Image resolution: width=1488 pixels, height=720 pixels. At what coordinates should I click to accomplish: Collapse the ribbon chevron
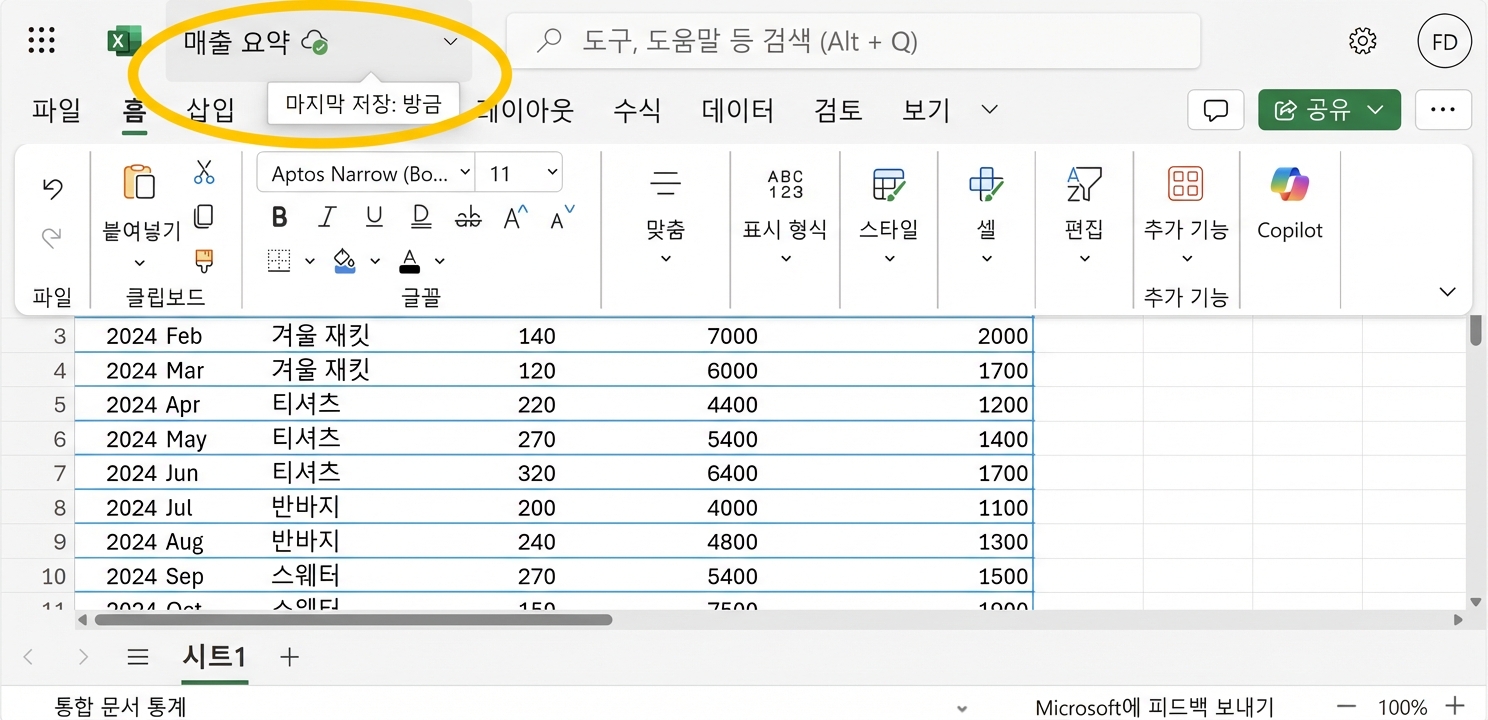click(x=1447, y=292)
